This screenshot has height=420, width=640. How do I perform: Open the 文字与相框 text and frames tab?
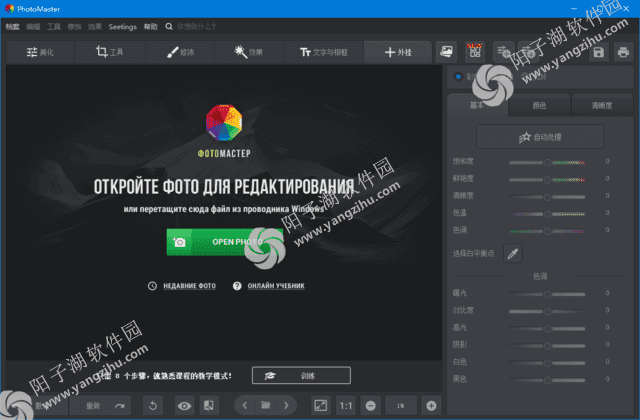pyautogui.click(x=323, y=52)
